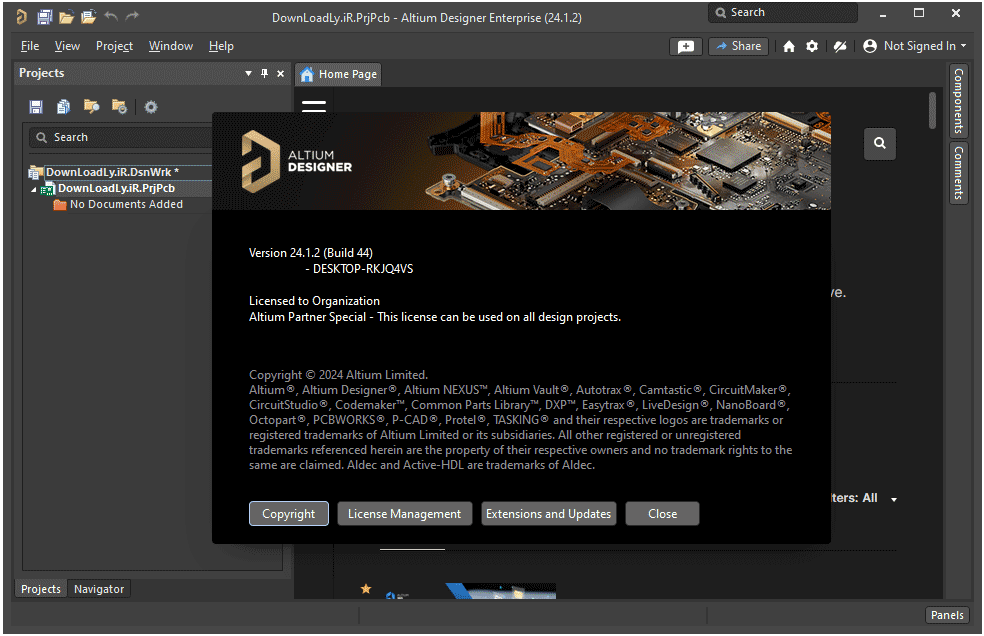The width and height of the screenshot is (984, 636).
Task: Switch to the Navigator tab
Action: click(98, 588)
